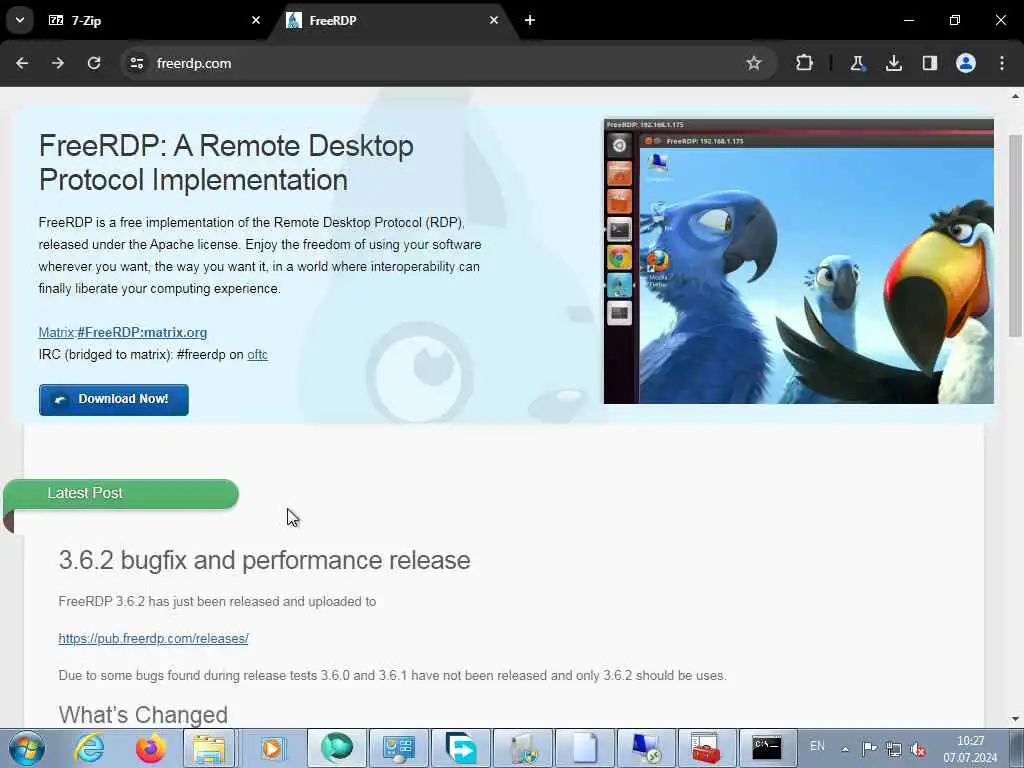Toggle the browser side panel icon
The height and width of the screenshot is (768, 1024).
[929, 63]
